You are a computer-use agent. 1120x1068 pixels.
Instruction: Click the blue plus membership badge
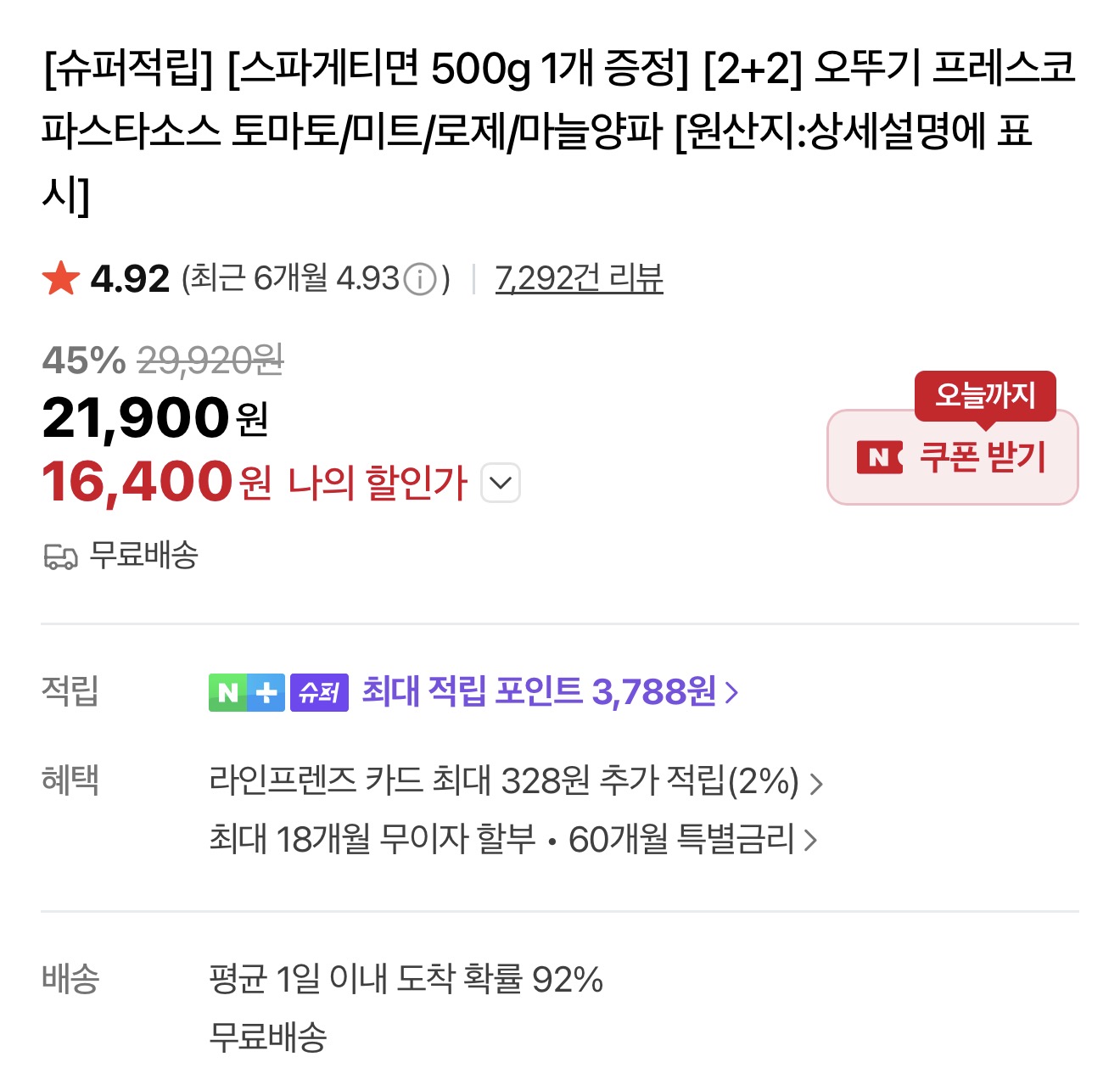point(266,692)
